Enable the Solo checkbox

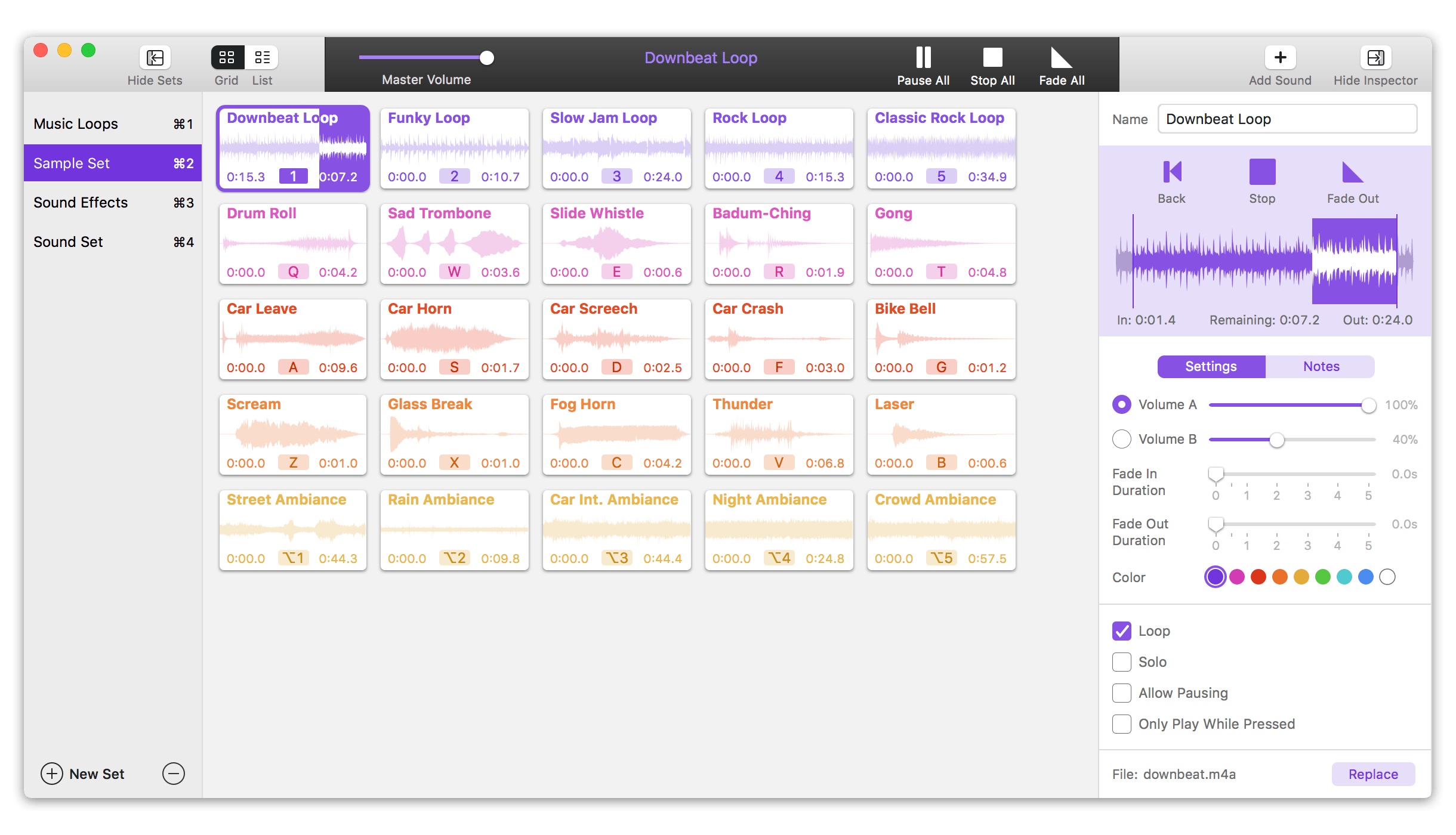coord(1122,662)
